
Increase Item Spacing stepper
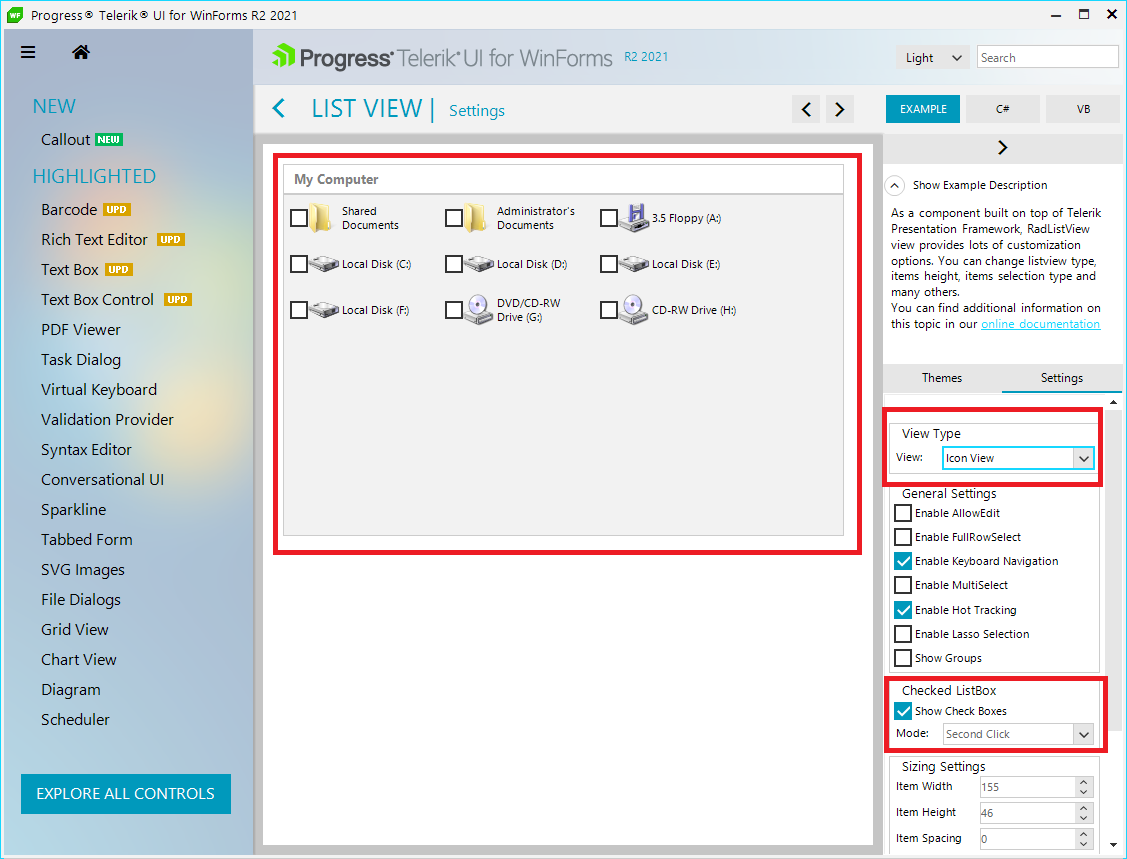click(x=1084, y=834)
